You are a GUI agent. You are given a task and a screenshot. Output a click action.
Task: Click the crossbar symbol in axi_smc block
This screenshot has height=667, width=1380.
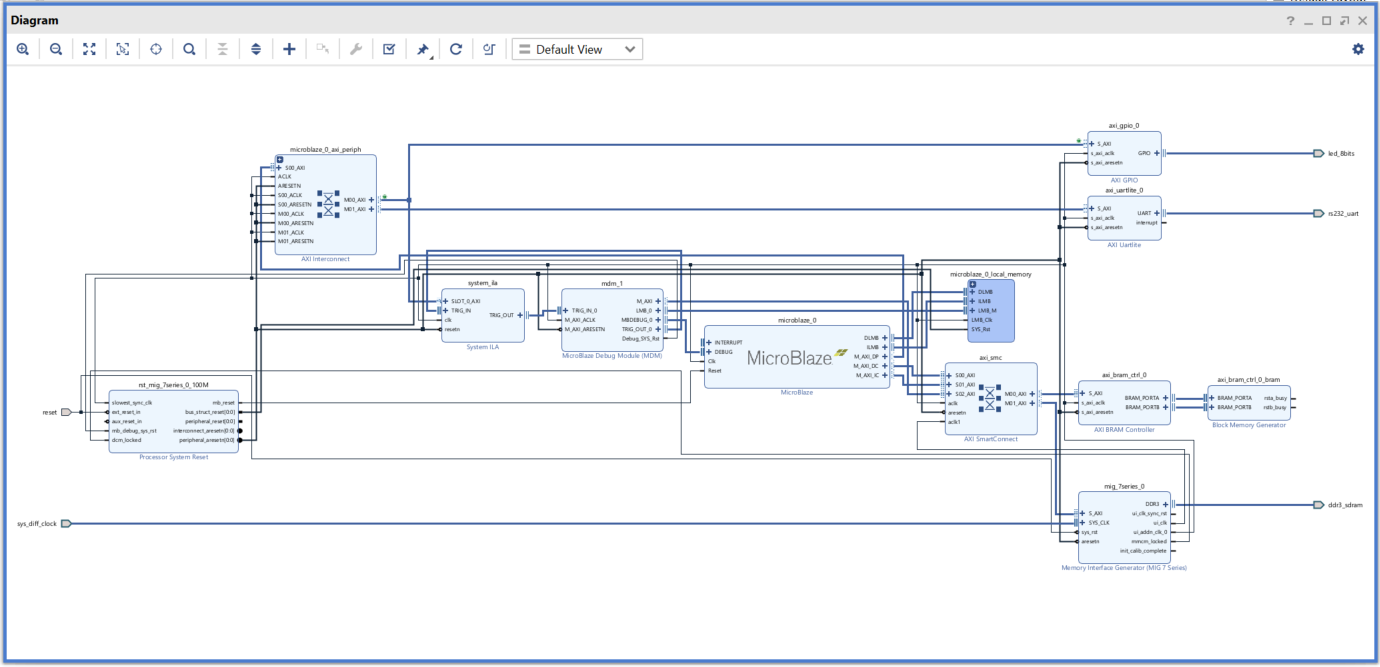pyautogui.click(x=990, y=398)
